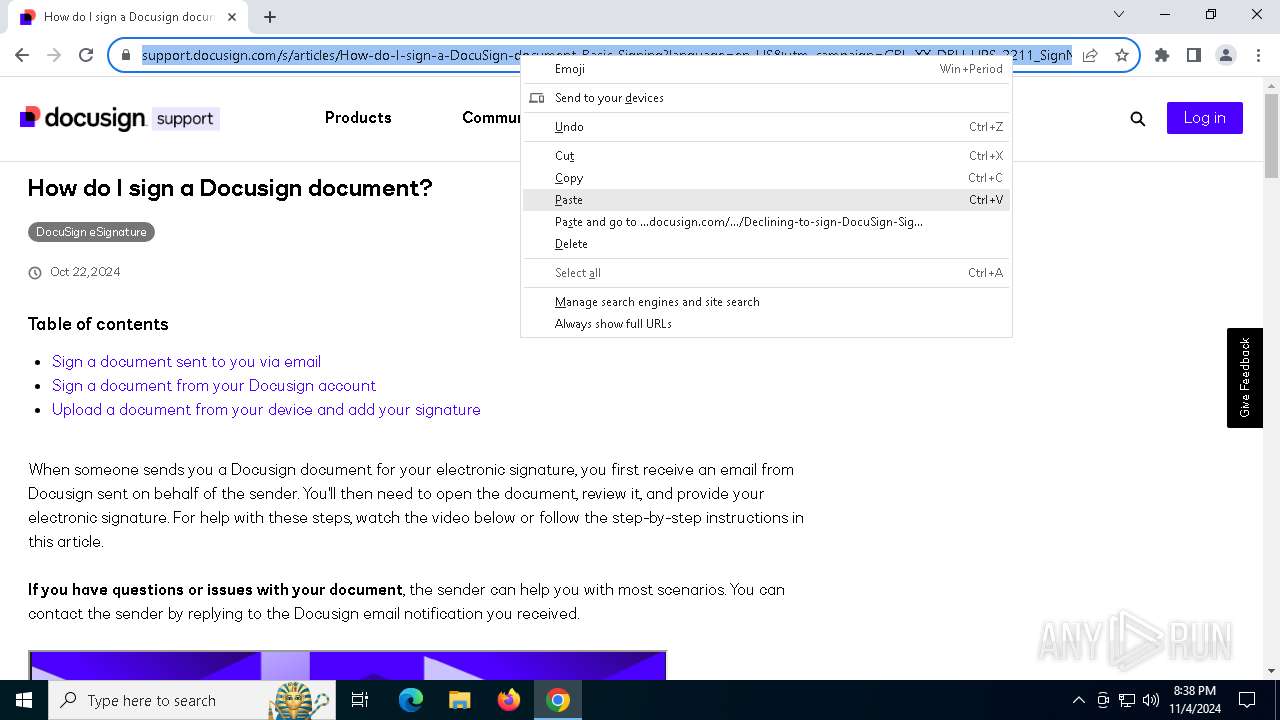
Task: Click the browser back arrow
Action: [22, 55]
